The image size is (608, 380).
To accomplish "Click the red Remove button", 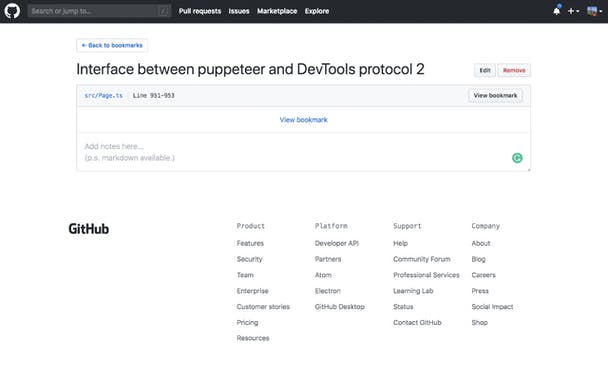I will click(514, 70).
